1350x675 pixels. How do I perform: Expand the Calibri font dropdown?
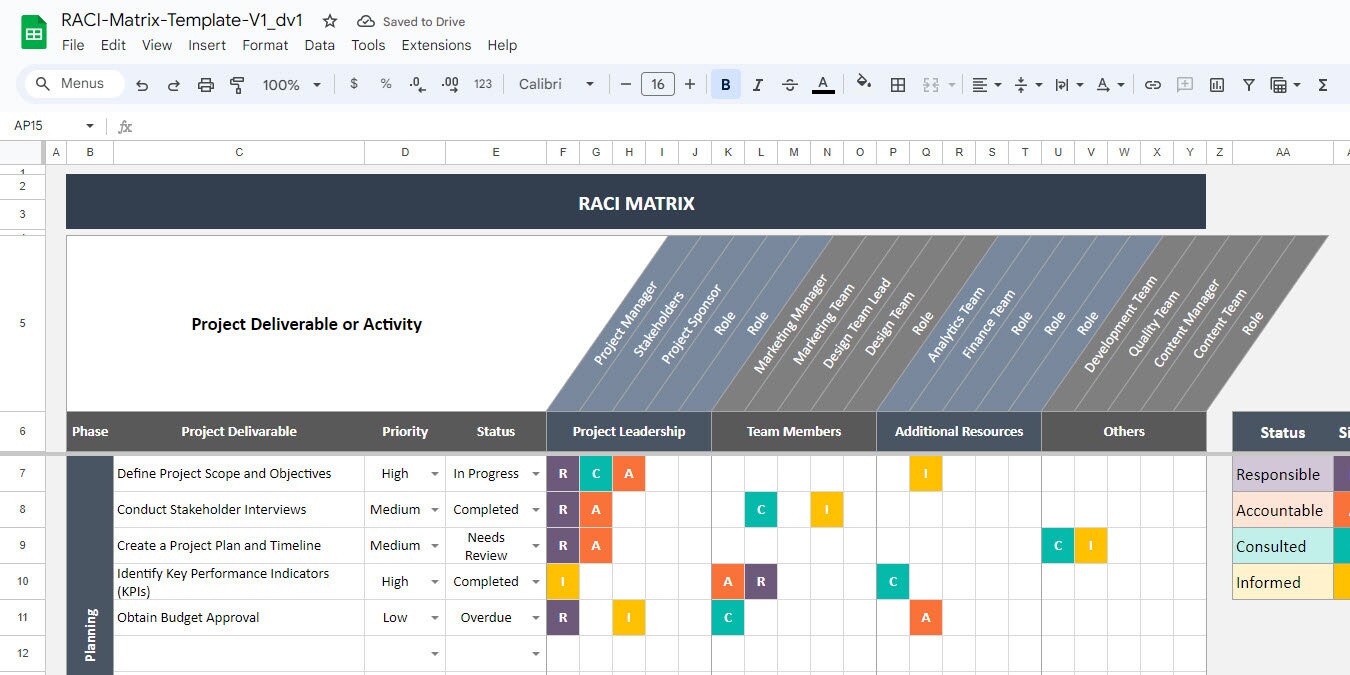pyautogui.click(x=588, y=84)
